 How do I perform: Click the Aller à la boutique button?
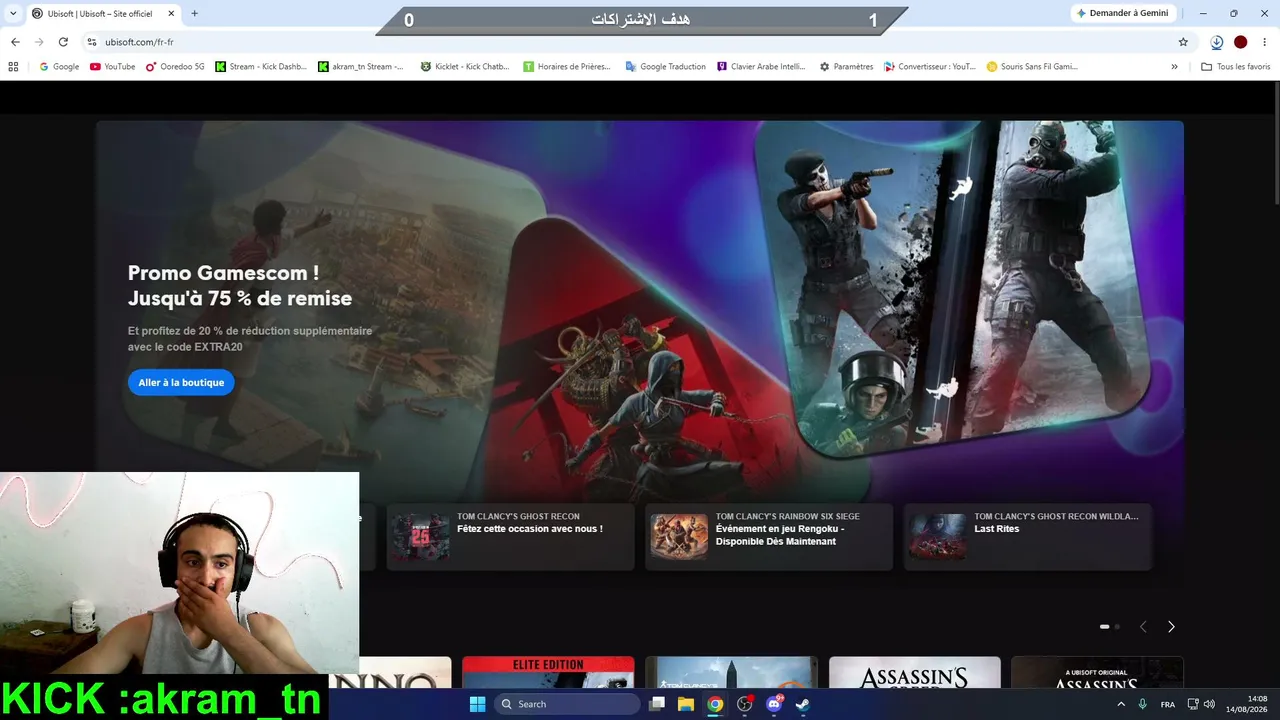pos(181,383)
